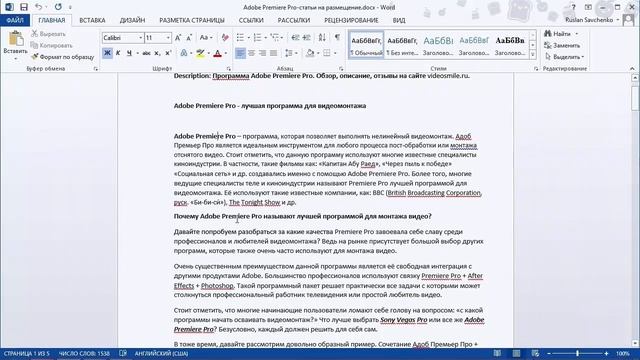
Task: Apply subscript formatting
Action: 158,53
